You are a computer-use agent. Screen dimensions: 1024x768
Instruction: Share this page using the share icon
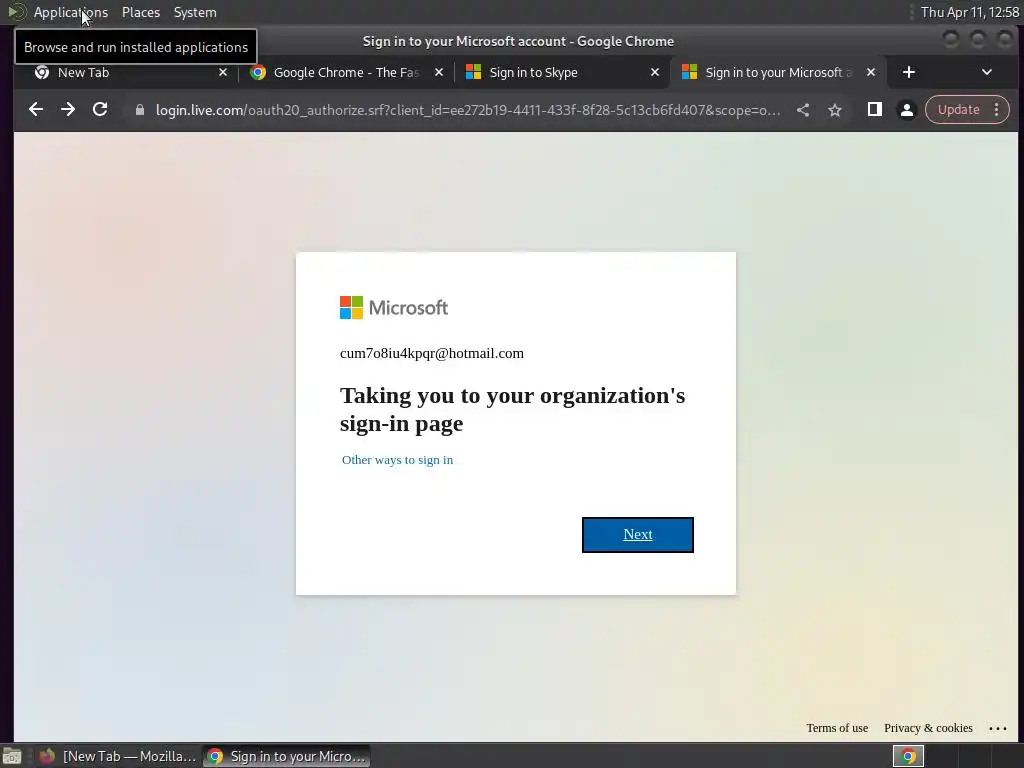coord(803,110)
